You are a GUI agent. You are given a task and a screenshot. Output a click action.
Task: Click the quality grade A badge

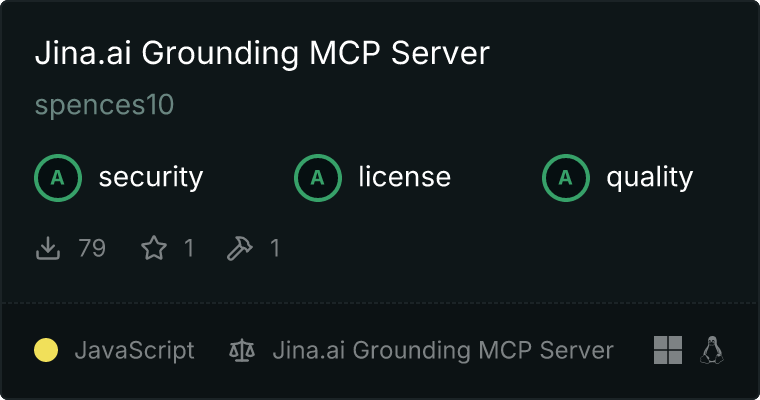pyautogui.click(x=566, y=178)
